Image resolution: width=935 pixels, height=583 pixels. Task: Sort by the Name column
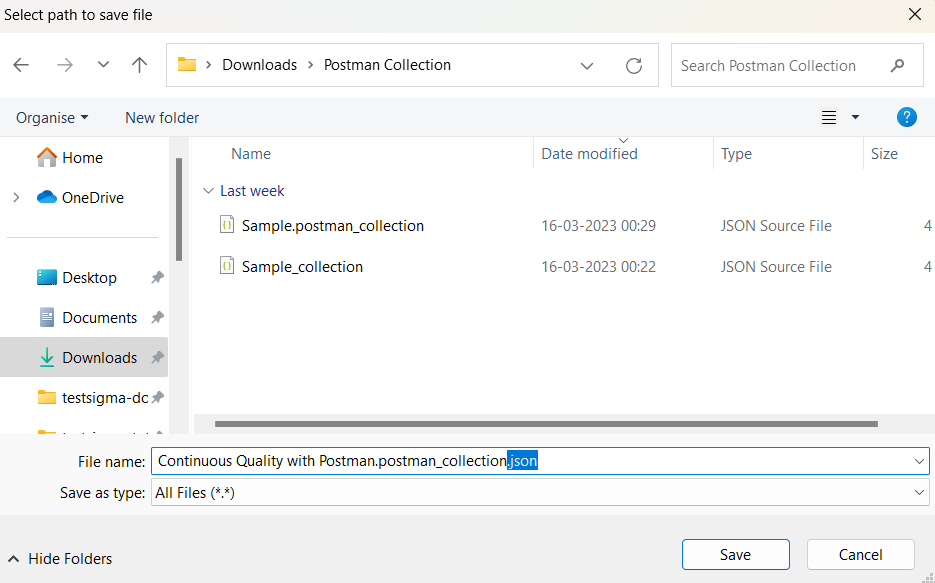[x=251, y=154]
